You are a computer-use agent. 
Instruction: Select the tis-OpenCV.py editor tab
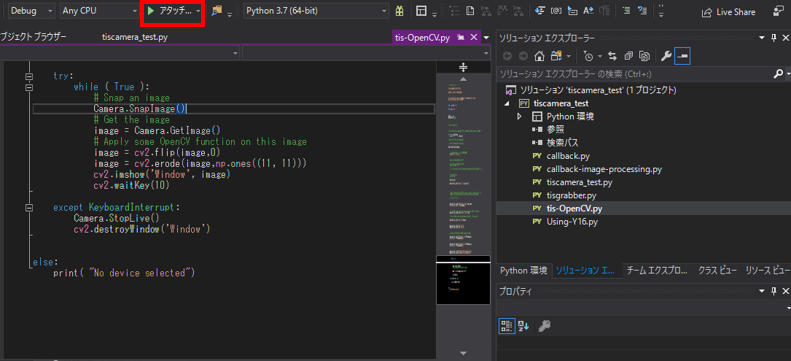(423, 37)
